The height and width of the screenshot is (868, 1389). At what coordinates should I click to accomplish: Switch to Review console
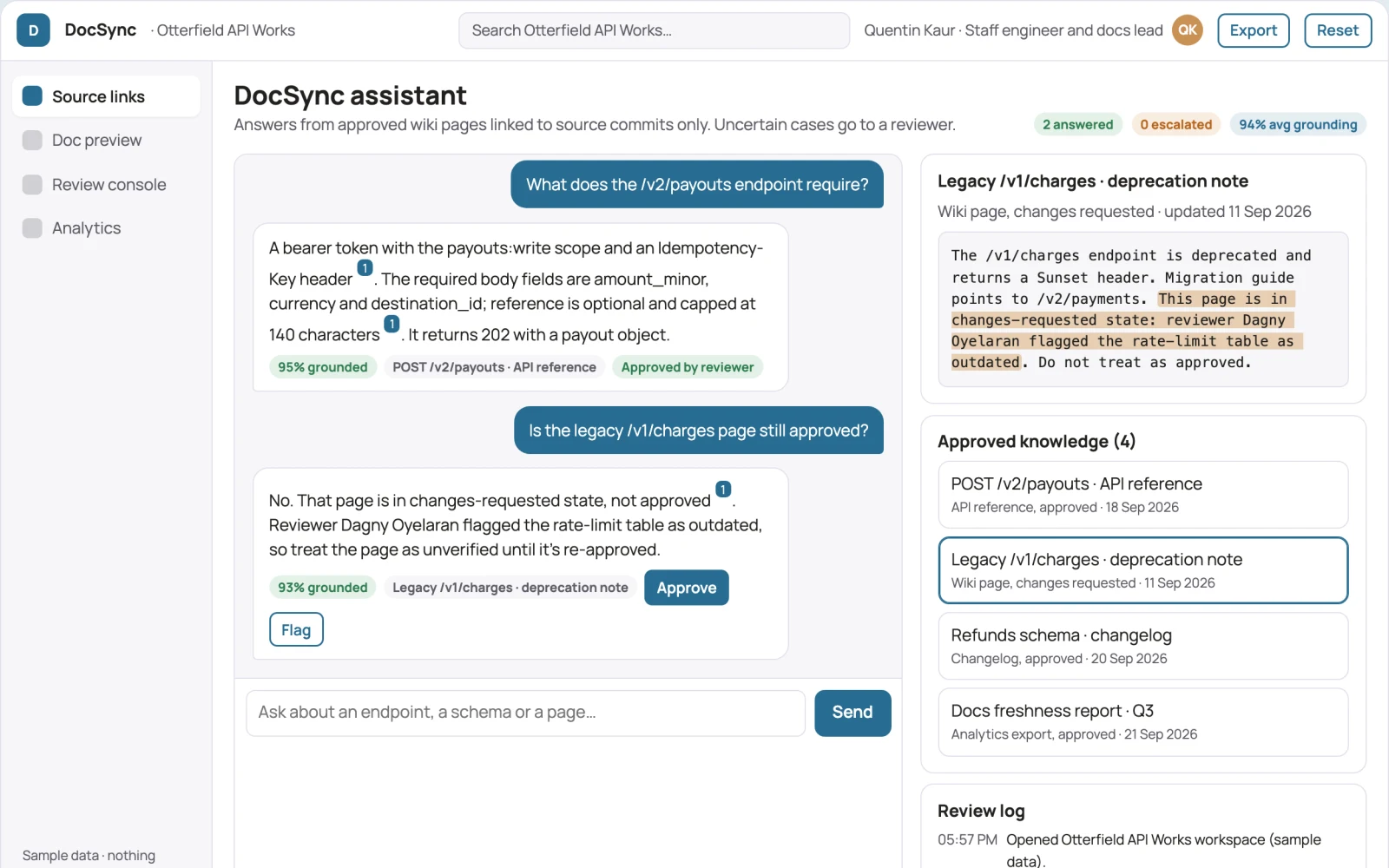(106, 185)
